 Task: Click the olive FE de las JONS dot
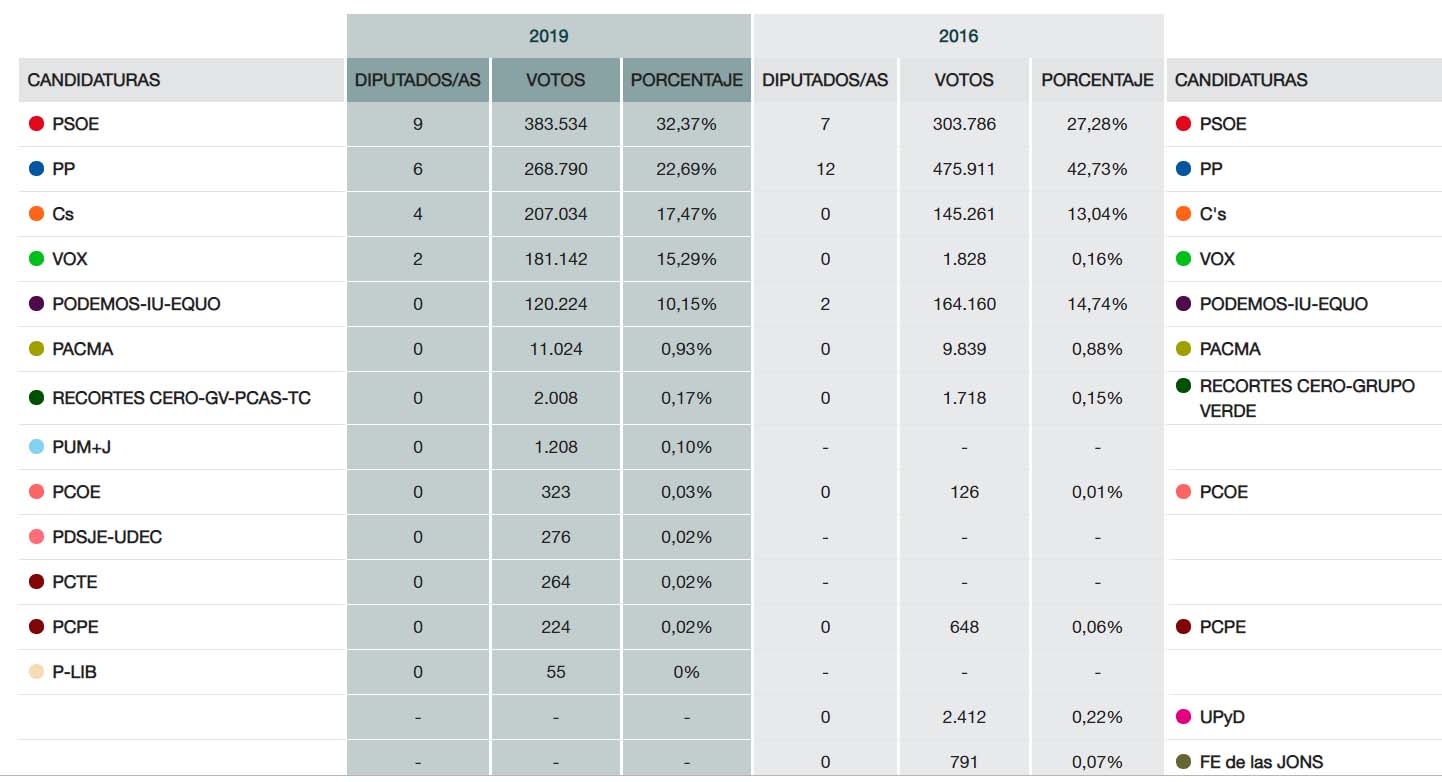coord(1184,762)
